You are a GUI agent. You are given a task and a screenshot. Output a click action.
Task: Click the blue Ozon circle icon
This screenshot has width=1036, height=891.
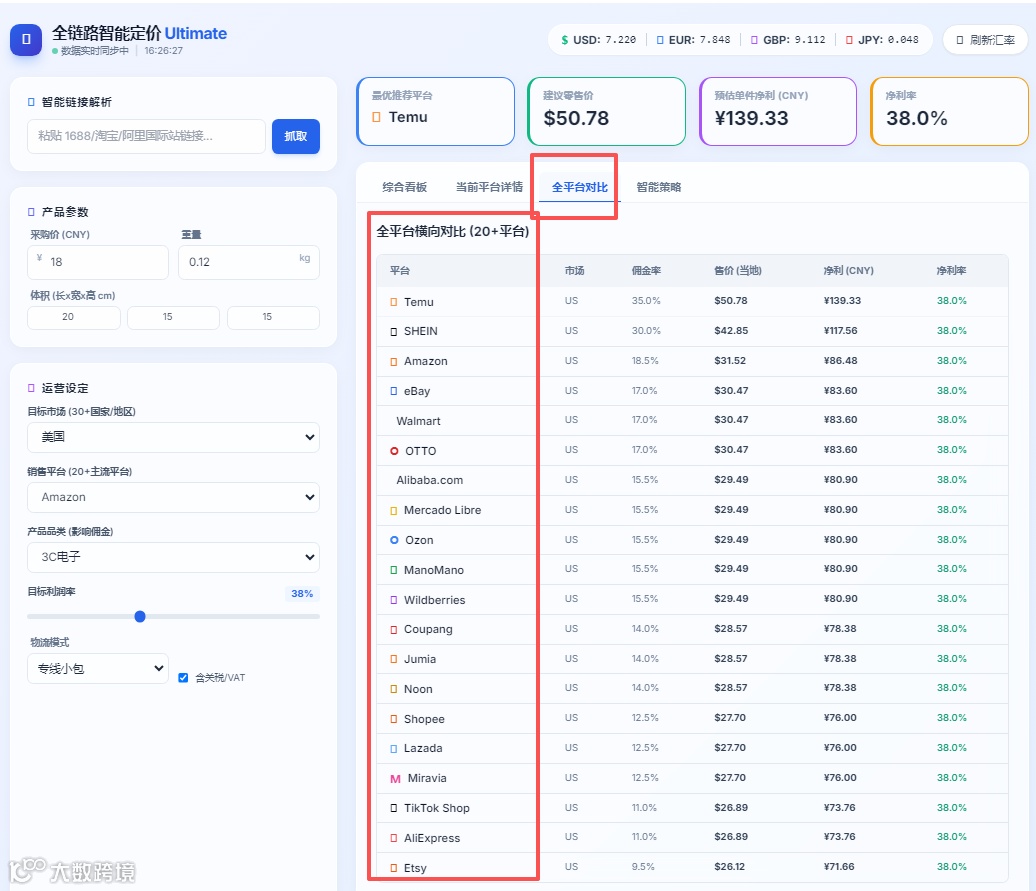click(x=394, y=540)
